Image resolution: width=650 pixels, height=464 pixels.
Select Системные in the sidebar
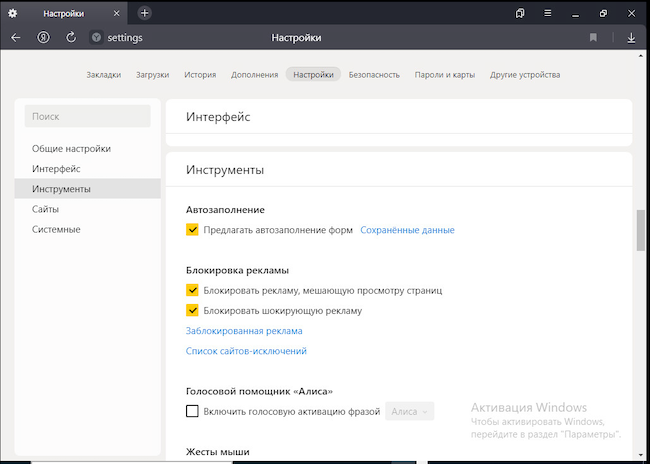point(56,229)
